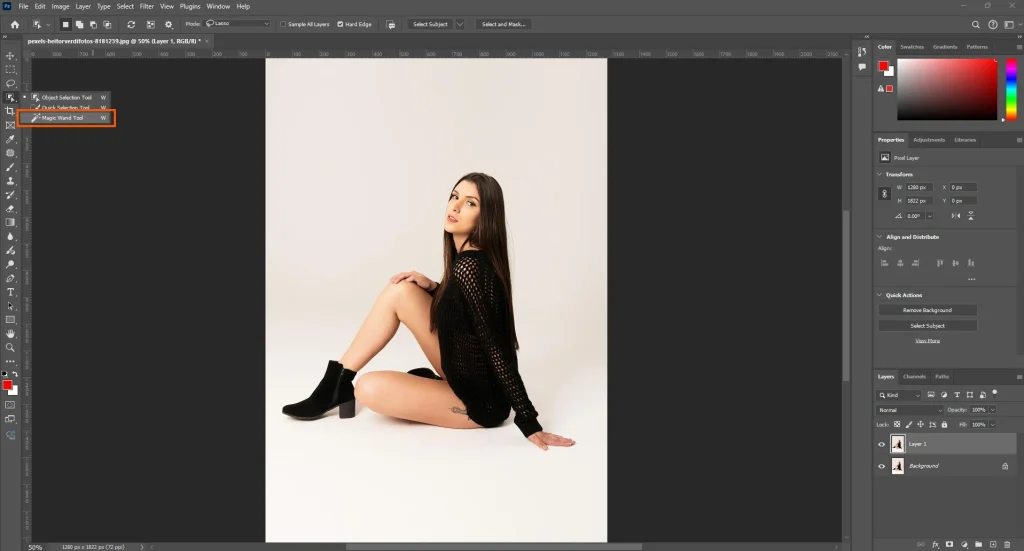The width and height of the screenshot is (1024, 551).
Task: Toggle width-height link constraint icon
Action: coord(884,194)
